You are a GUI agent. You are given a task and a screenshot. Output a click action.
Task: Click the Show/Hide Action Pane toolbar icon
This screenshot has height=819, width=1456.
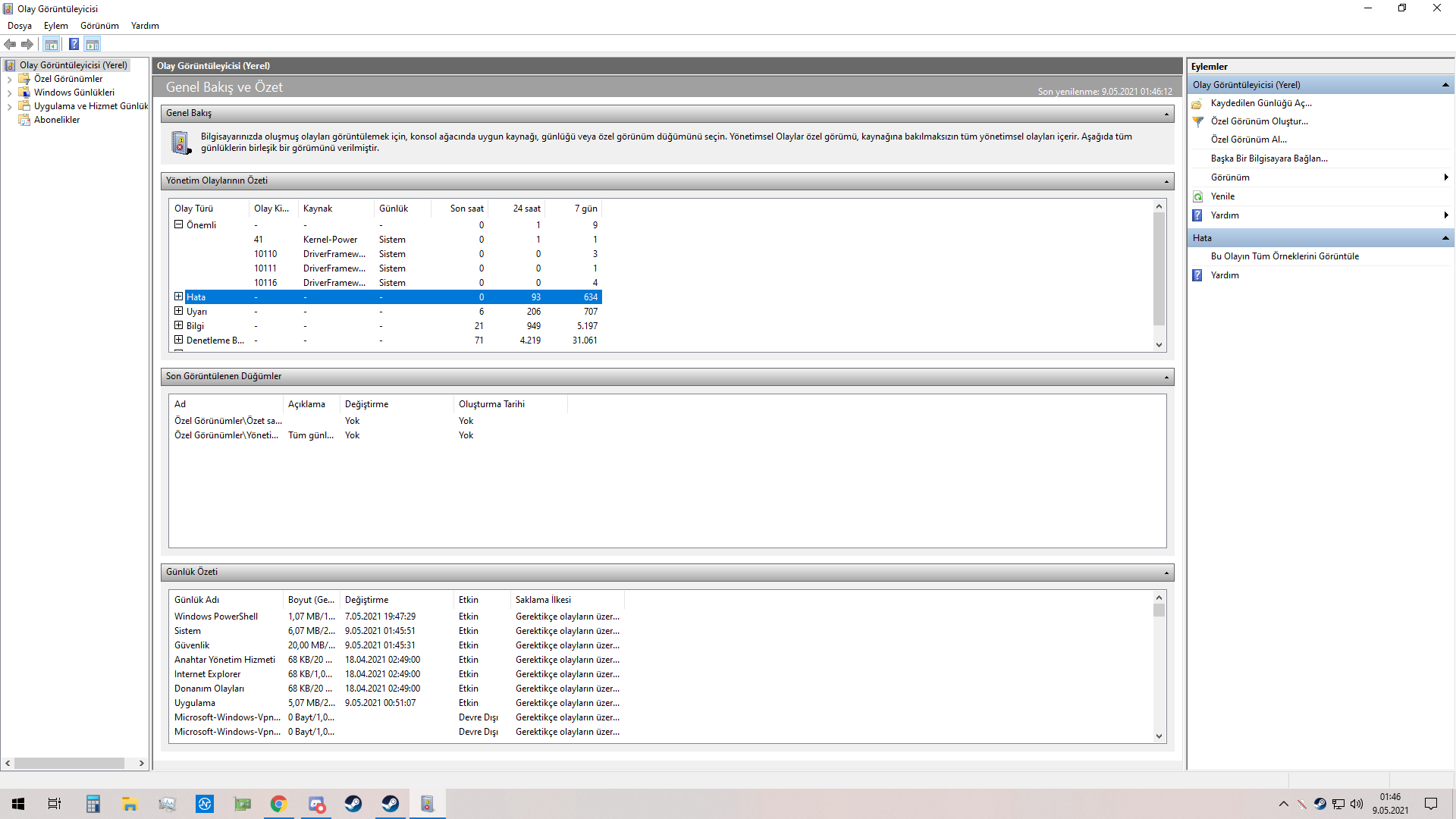[93, 44]
